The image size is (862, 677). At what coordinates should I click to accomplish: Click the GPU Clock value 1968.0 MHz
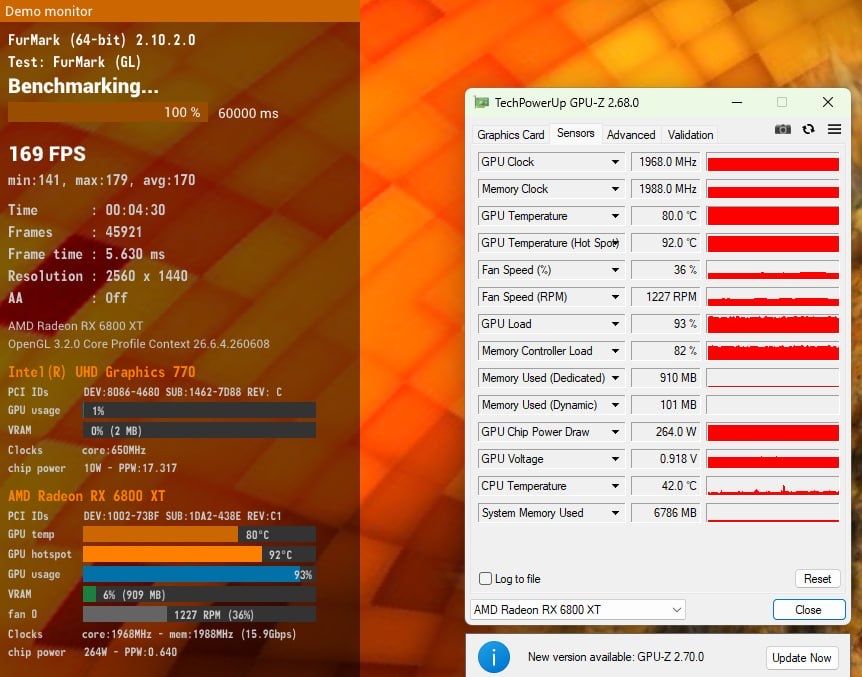[666, 162]
